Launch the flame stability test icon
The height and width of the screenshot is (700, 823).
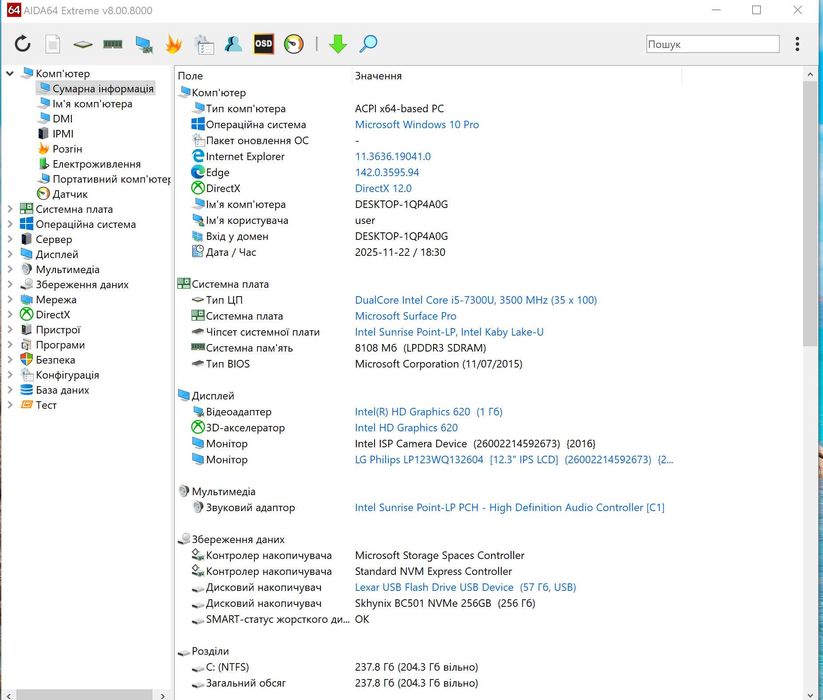point(174,44)
